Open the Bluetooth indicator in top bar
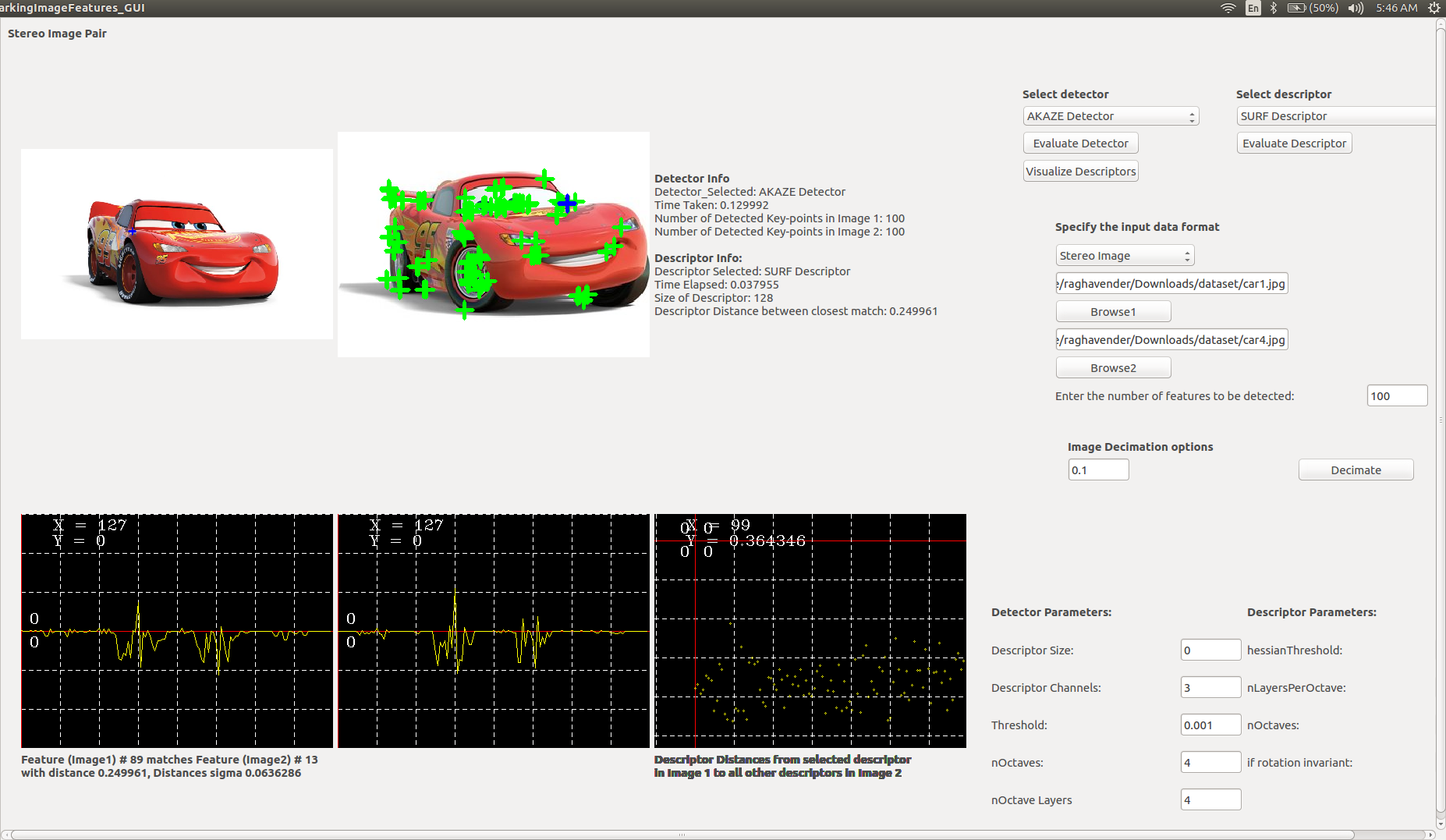Screen dimensions: 1446x840 click(1274, 8)
